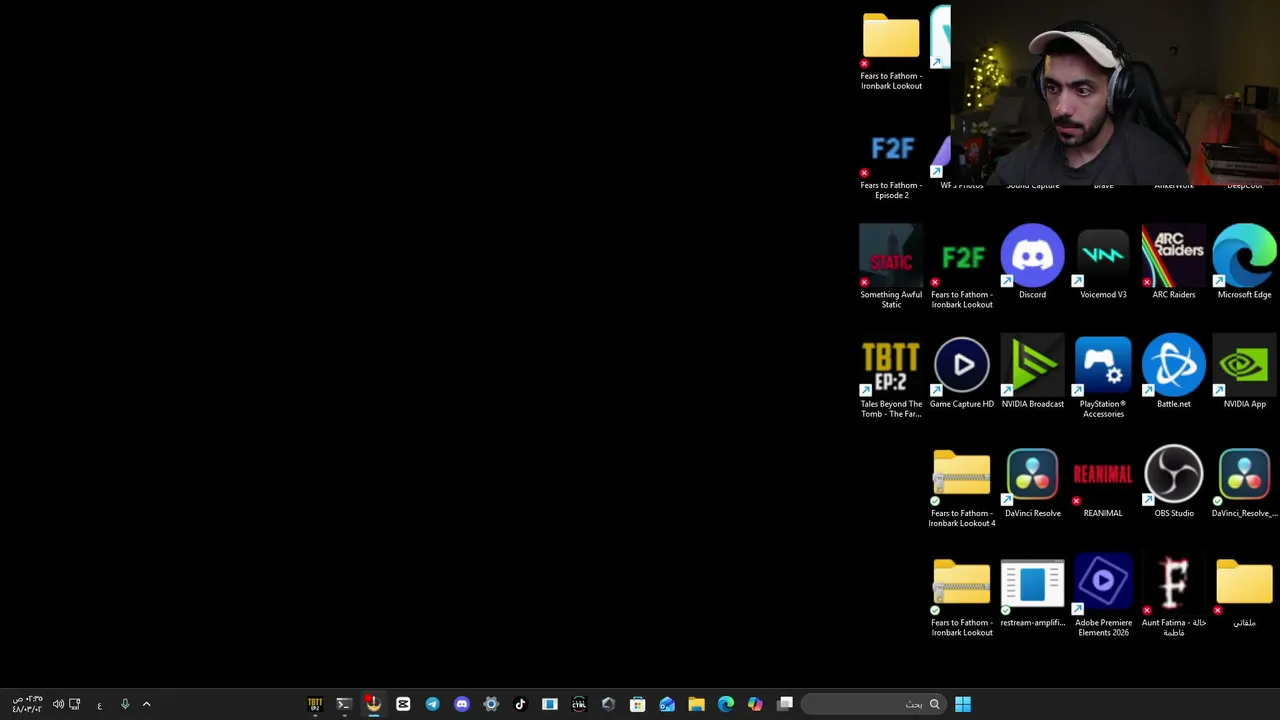
Task: Open Telegram from the taskbar
Action: (x=432, y=704)
